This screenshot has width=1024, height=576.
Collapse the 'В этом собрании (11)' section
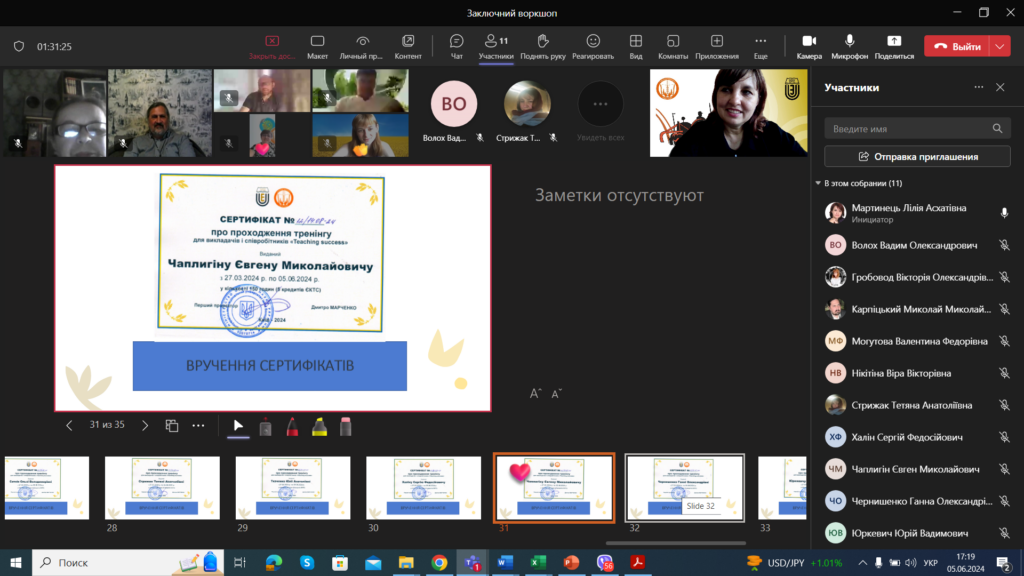(818, 184)
